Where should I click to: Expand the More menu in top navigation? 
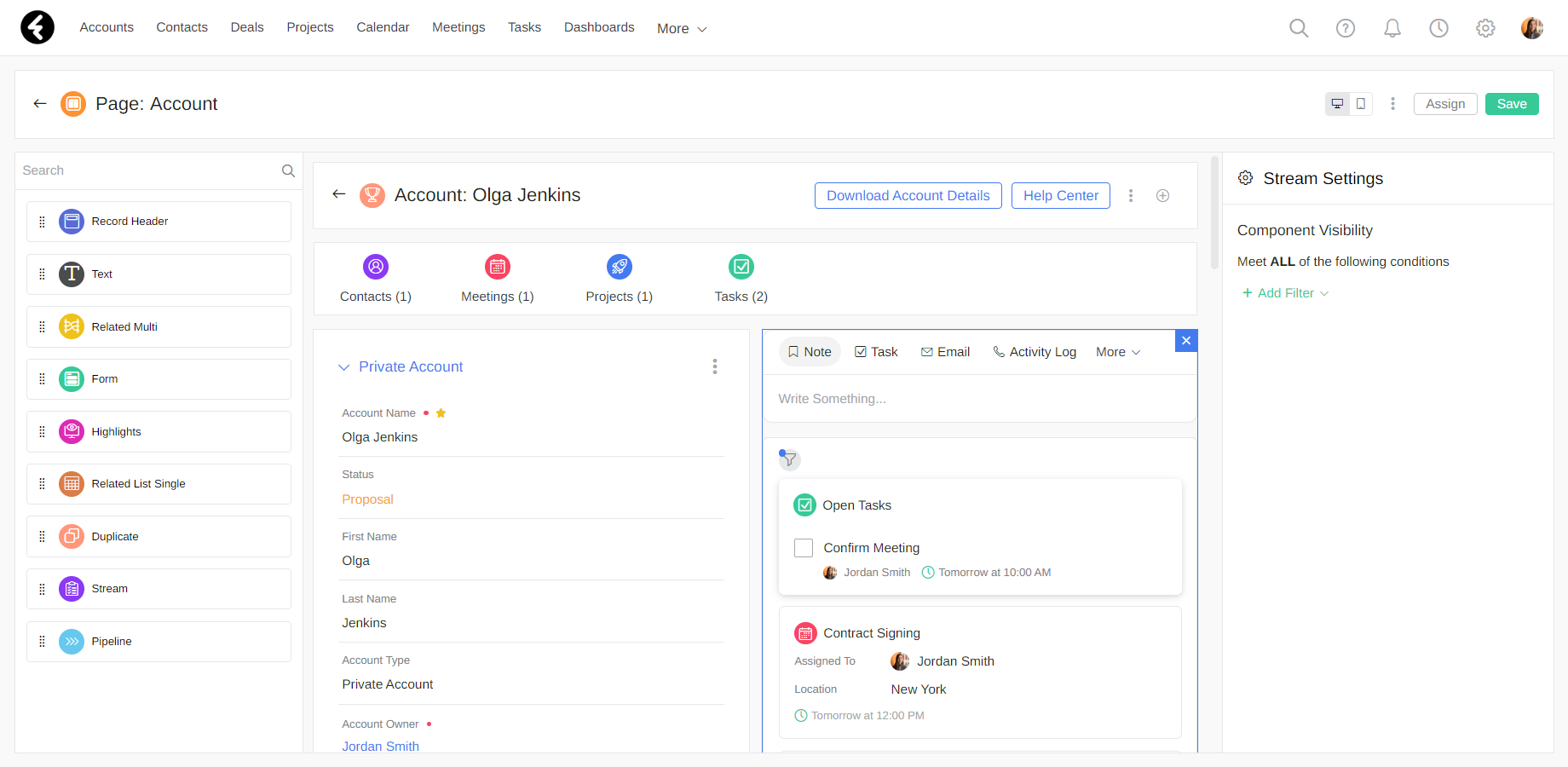pos(682,29)
